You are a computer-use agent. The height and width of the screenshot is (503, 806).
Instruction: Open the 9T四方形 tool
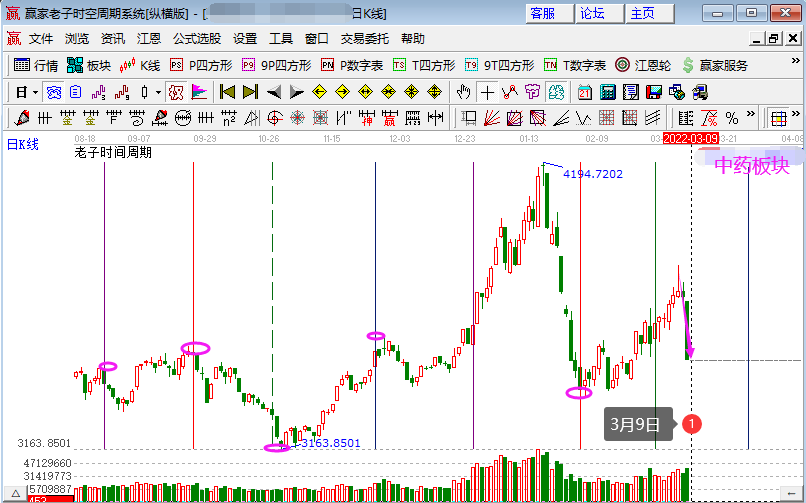[500, 65]
